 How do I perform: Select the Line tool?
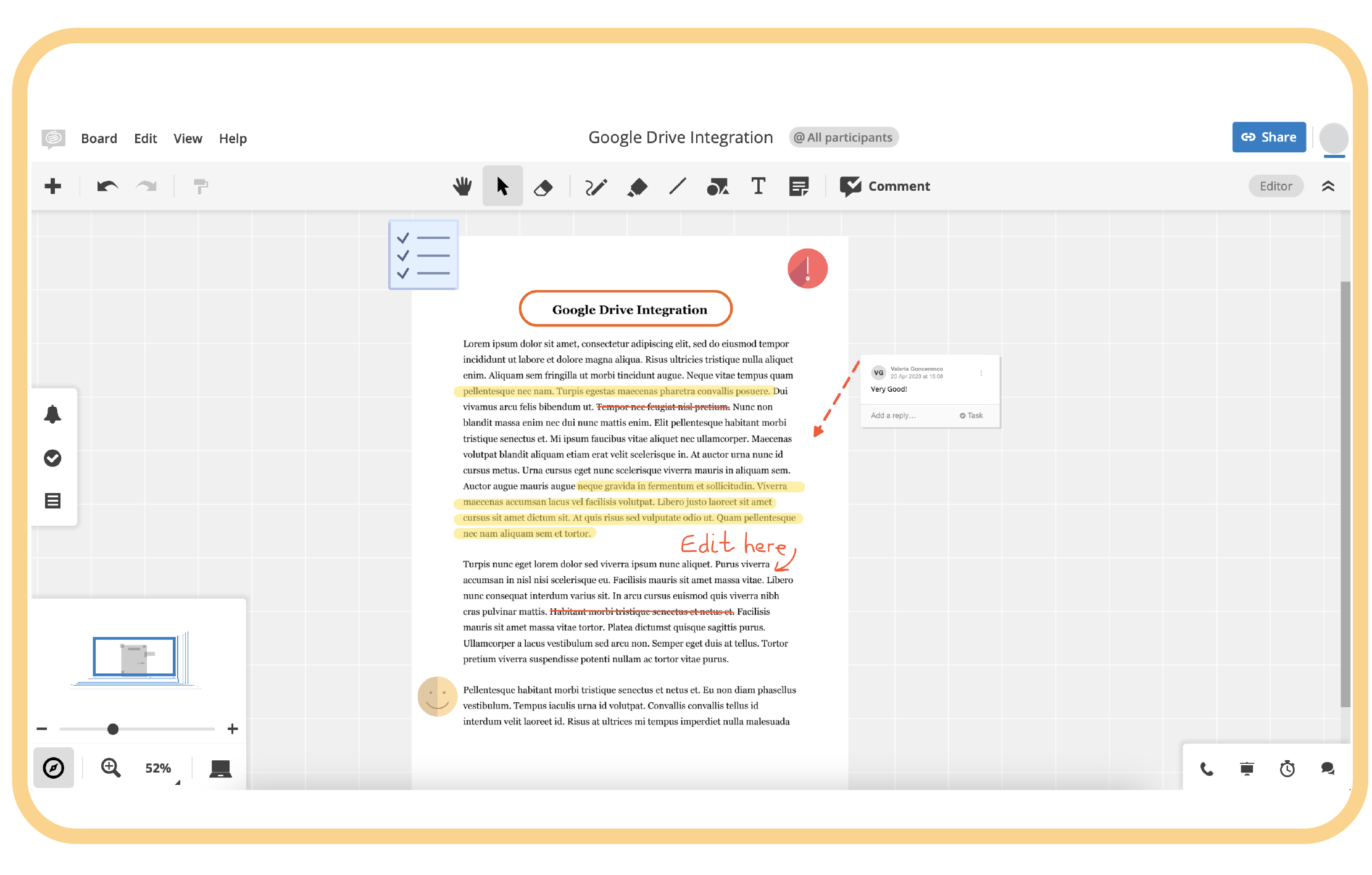[677, 185]
